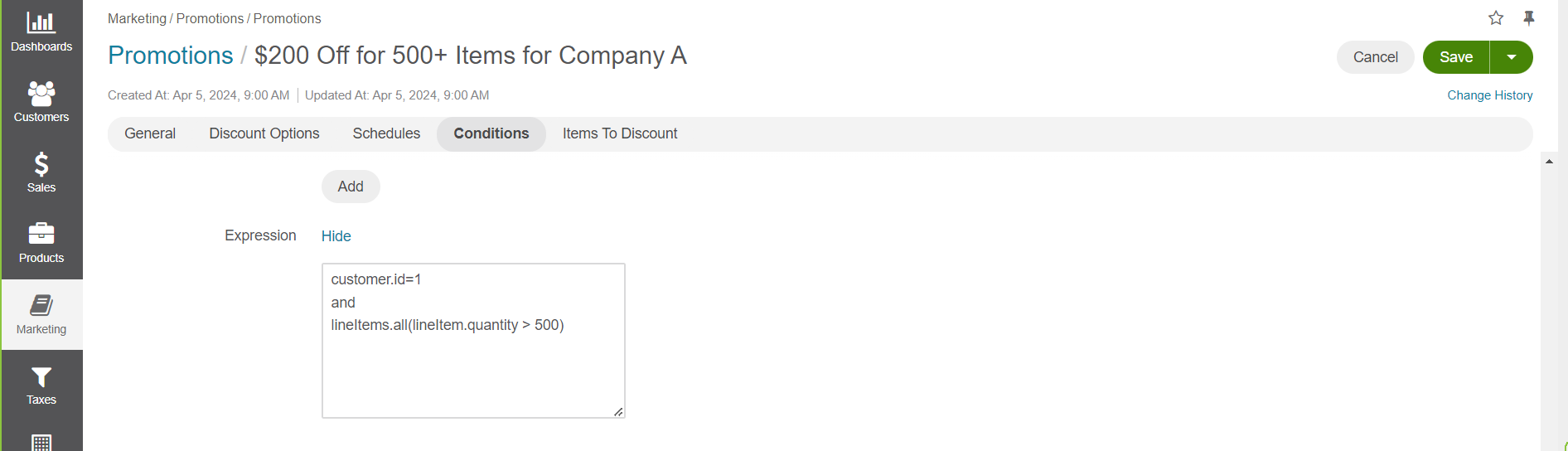Open the Marketing sidebar section
The width and height of the screenshot is (1568, 451).
41,315
